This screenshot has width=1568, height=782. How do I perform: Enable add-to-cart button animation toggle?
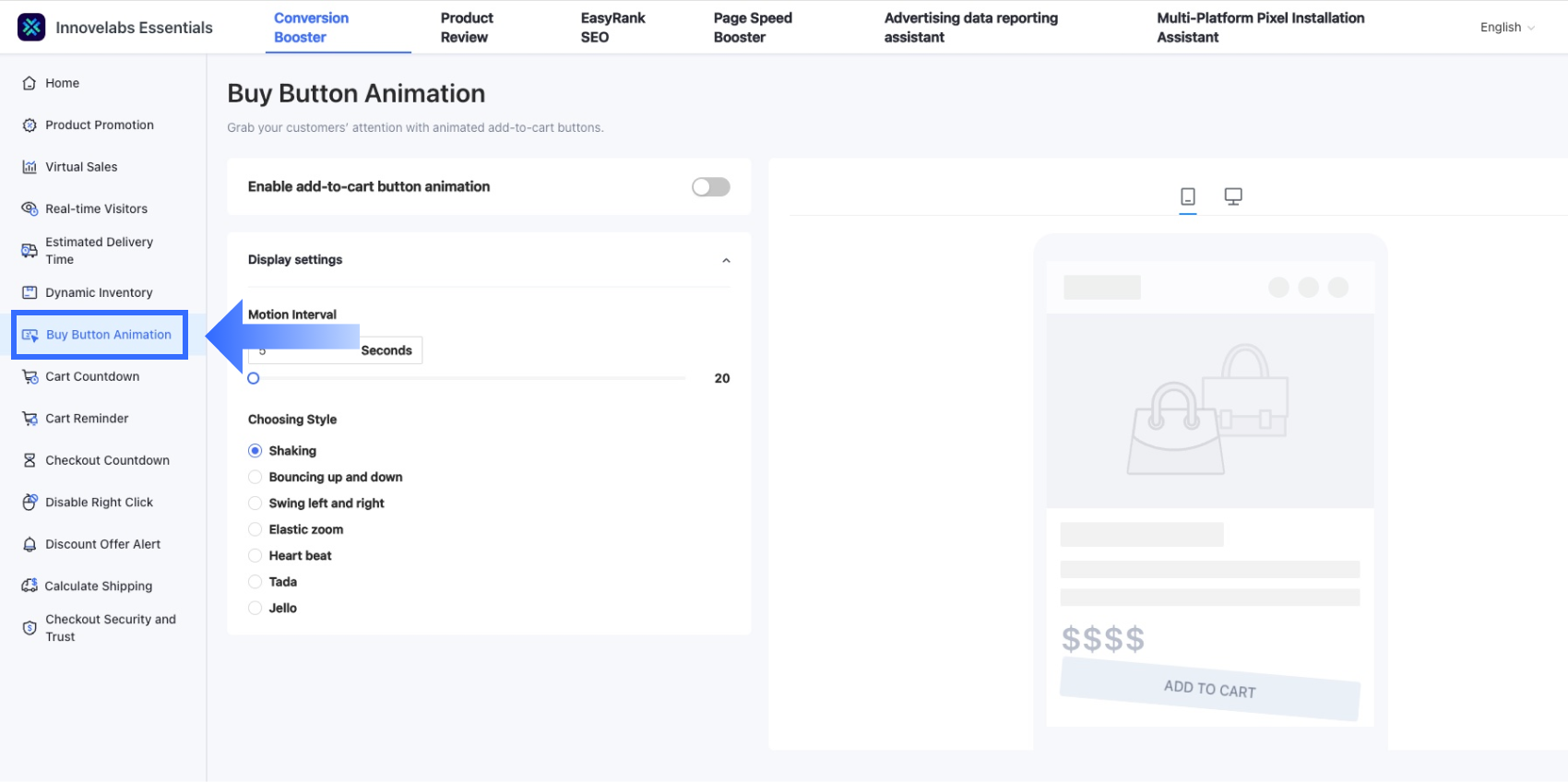(x=711, y=187)
